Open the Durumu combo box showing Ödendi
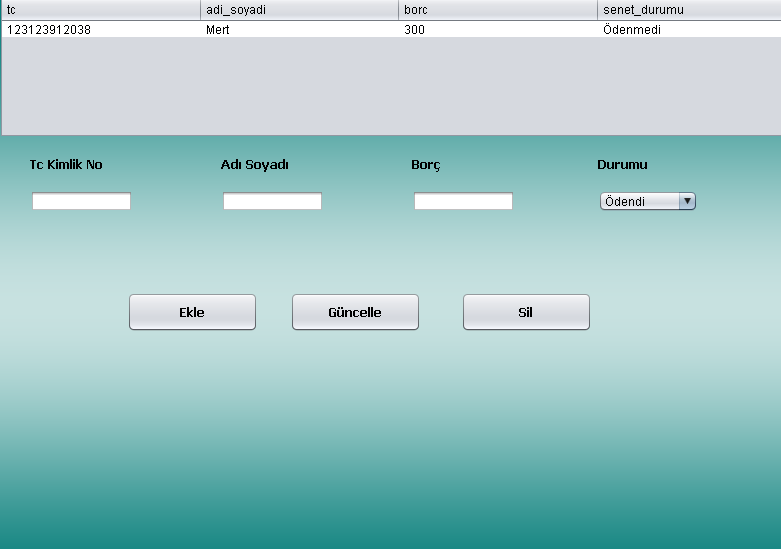 pyautogui.click(x=639, y=201)
